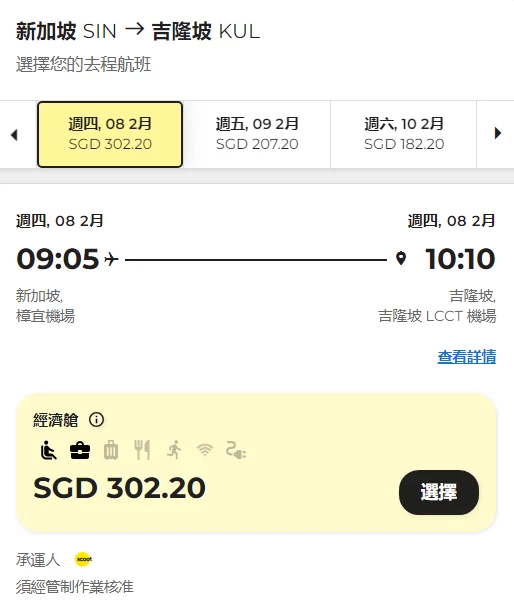Viewport: 514px width, 611px height.
Task: Click the location pin icon before 10:10
Action: (401, 258)
